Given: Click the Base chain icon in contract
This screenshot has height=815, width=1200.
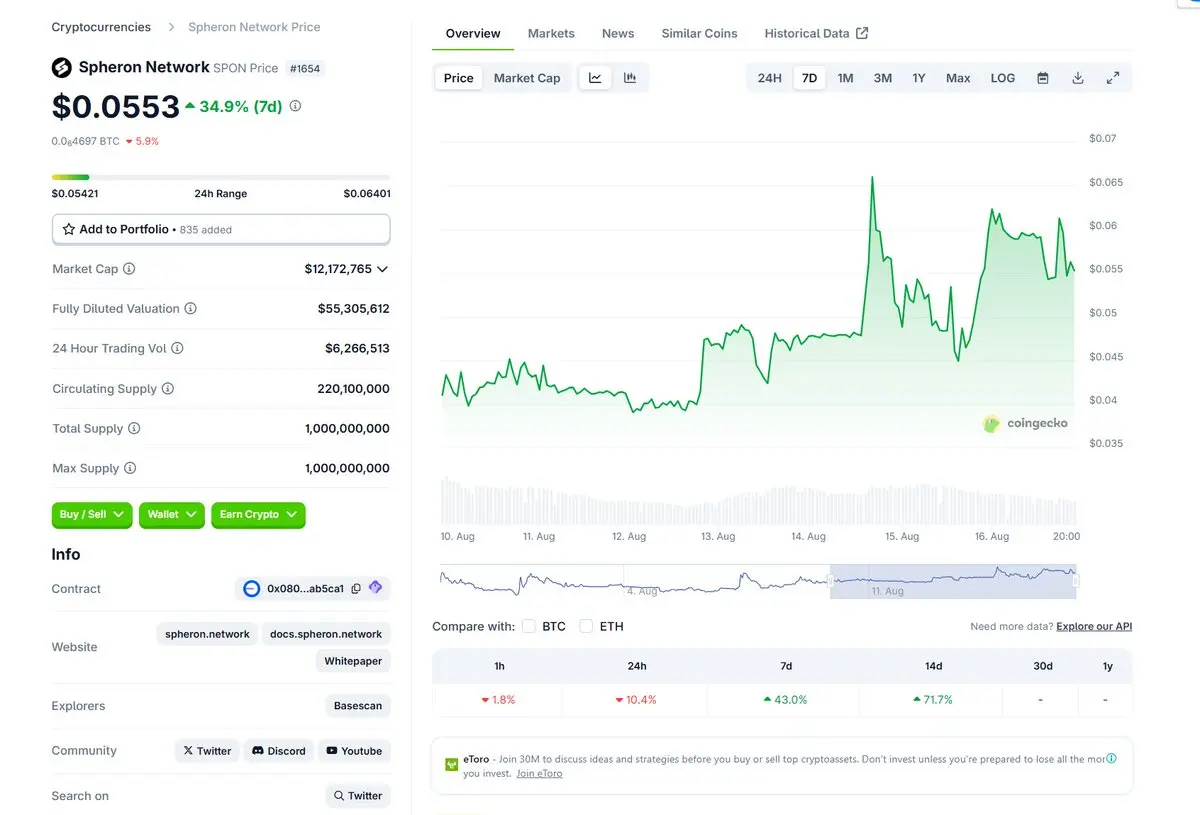Looking at the screenshot, I should click(x=252, y=589).
